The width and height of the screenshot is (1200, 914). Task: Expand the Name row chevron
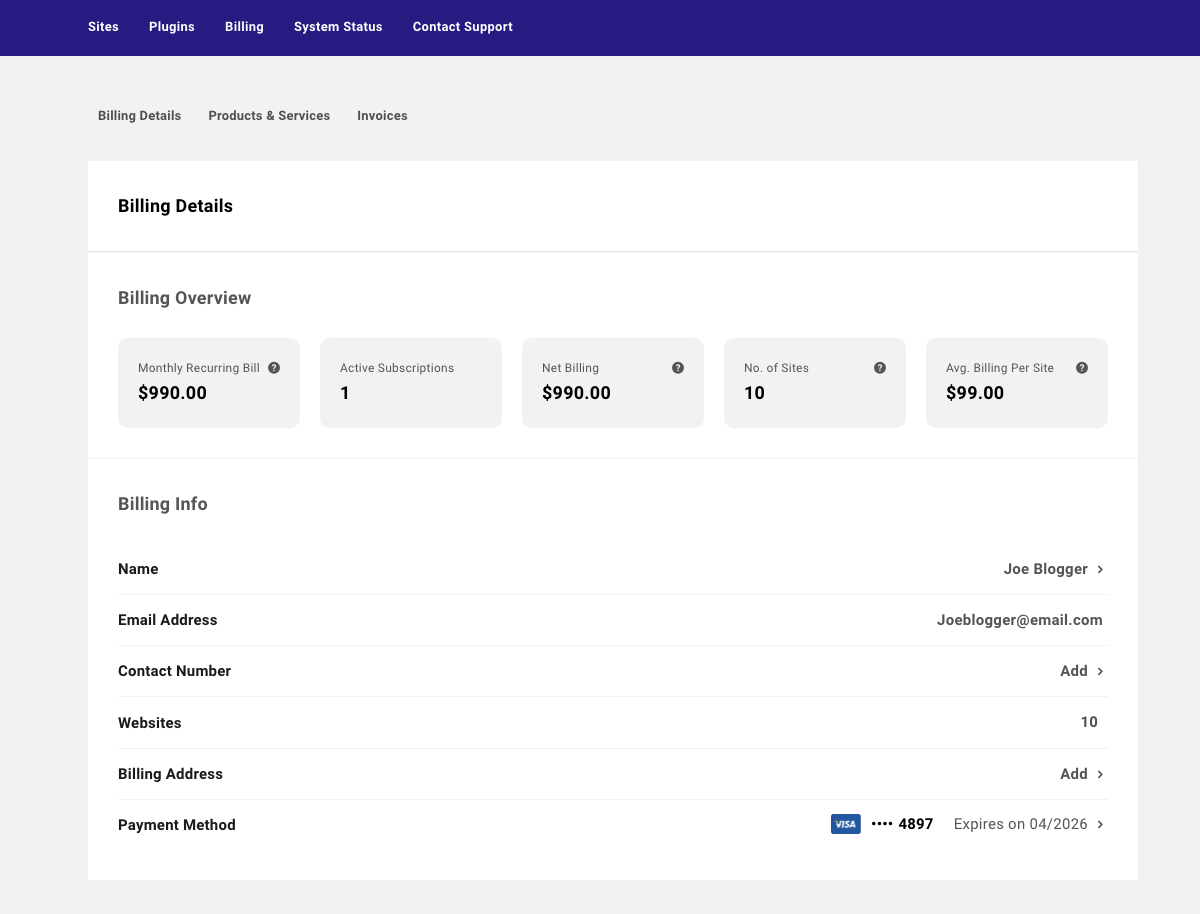(1100, 569)
